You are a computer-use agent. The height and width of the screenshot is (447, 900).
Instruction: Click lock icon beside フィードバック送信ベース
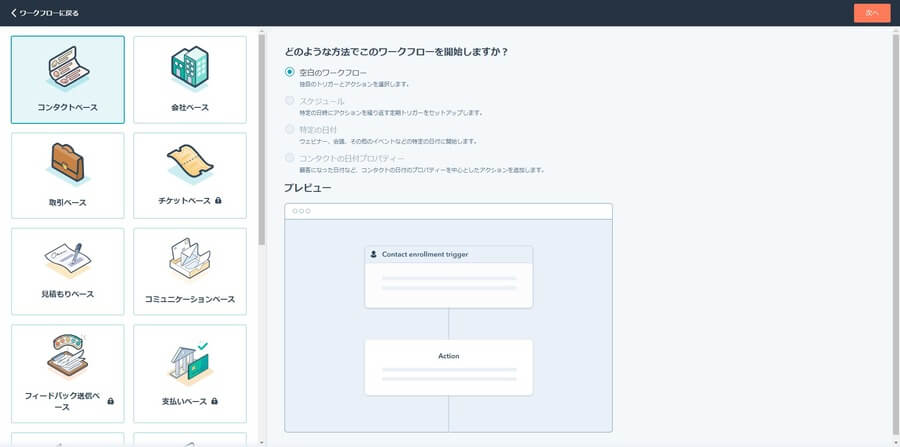coord(111,401)
